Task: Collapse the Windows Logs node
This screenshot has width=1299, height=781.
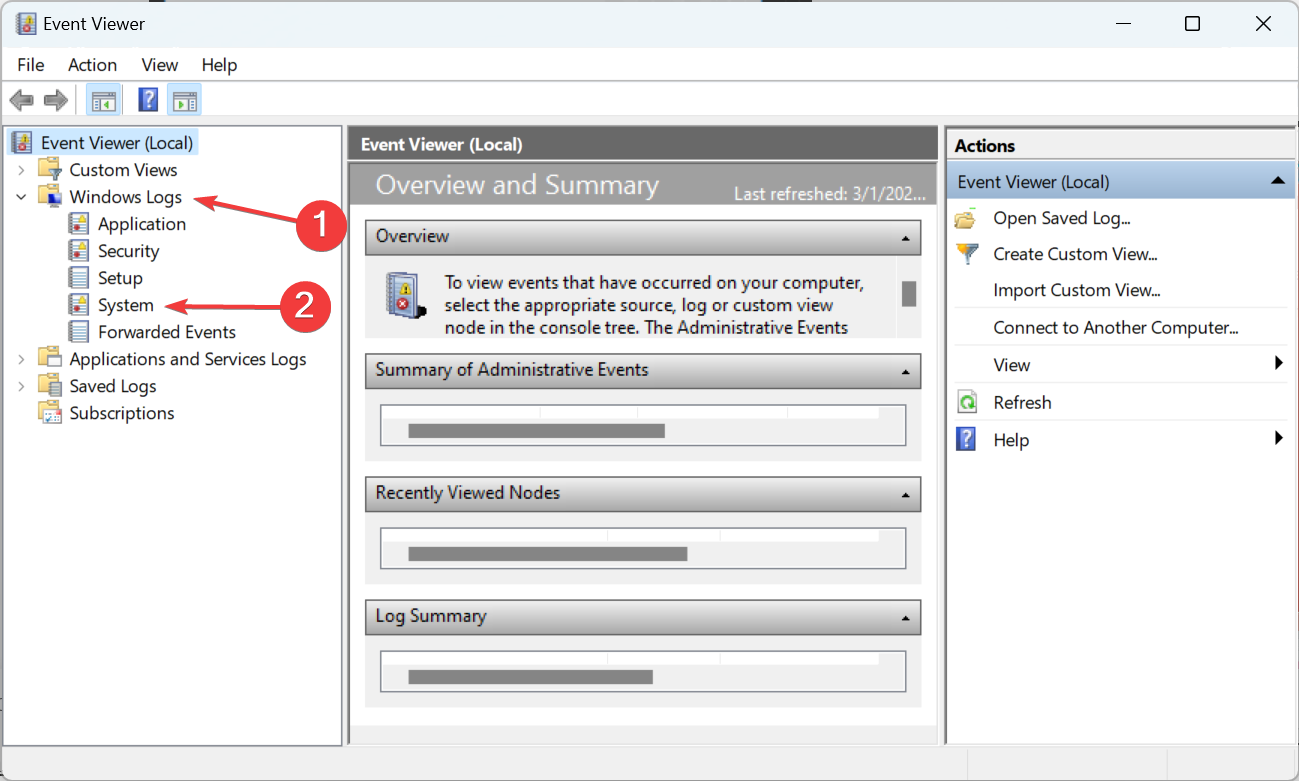Action: click(21, 197)
